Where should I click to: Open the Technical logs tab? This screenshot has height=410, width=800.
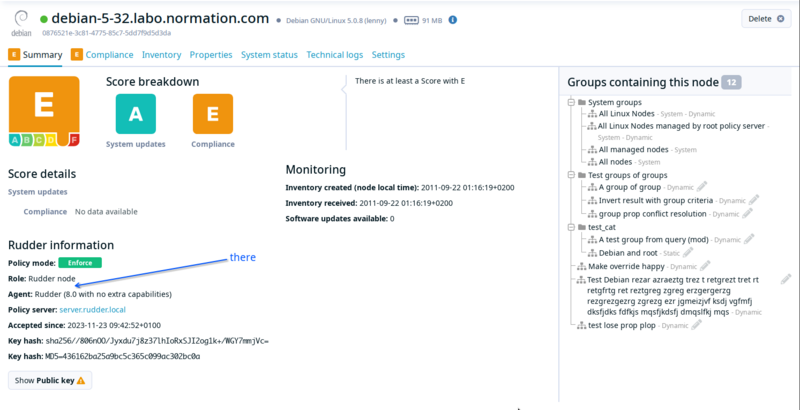coord(335,55)
